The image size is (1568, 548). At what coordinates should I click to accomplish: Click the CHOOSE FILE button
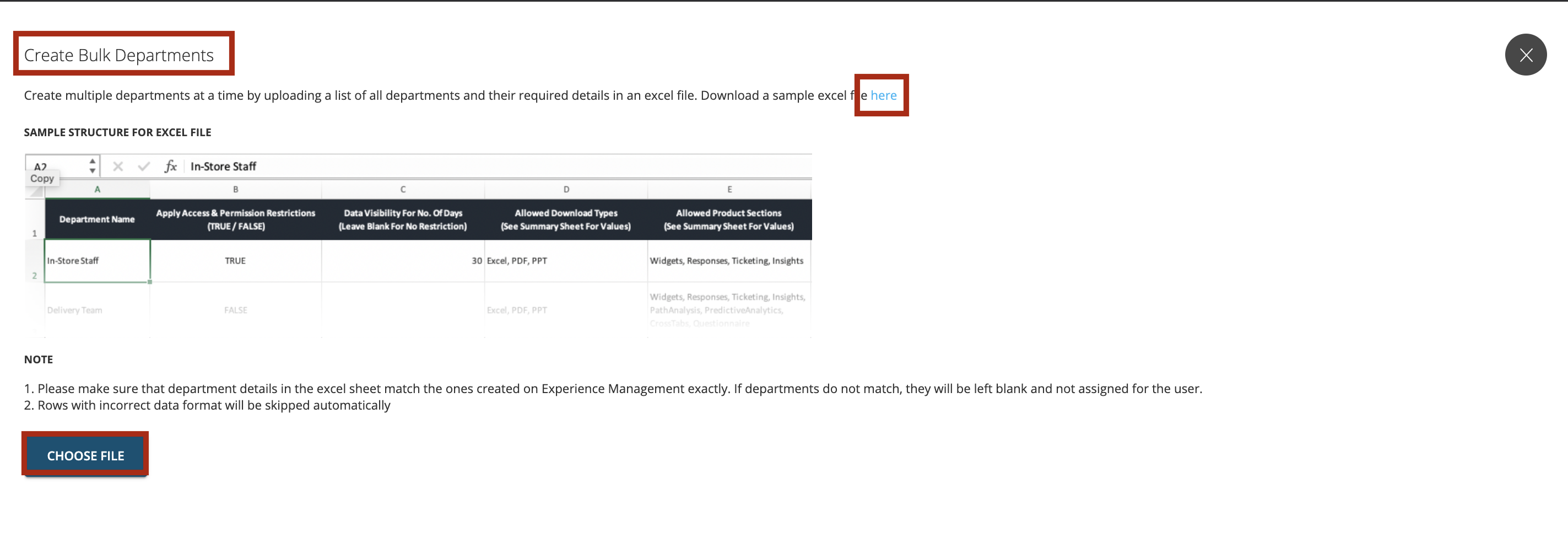pyautogui.click(x=85, y=455)
